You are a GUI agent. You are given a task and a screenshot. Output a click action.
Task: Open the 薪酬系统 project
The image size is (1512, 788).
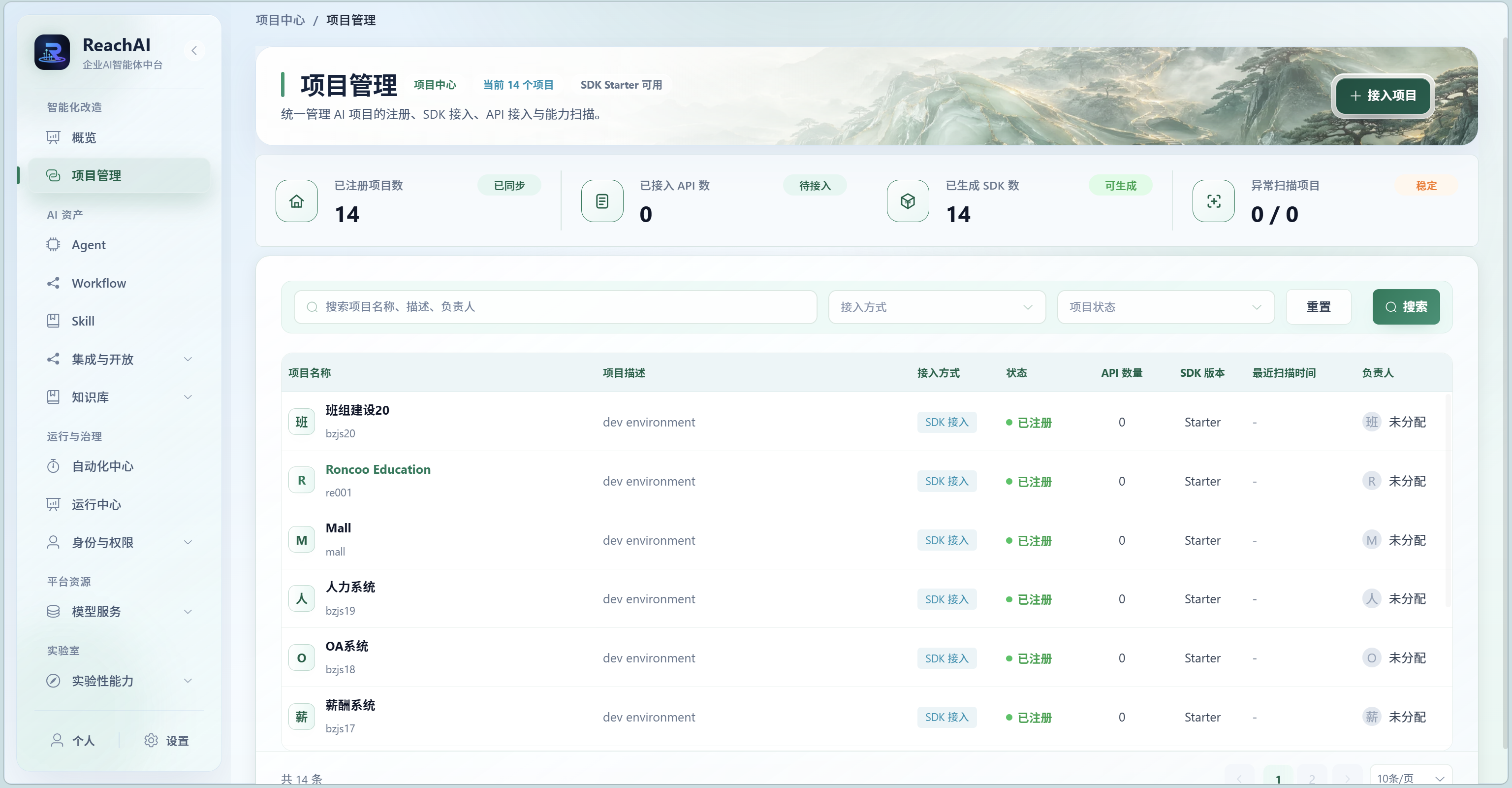click(350, 705)
